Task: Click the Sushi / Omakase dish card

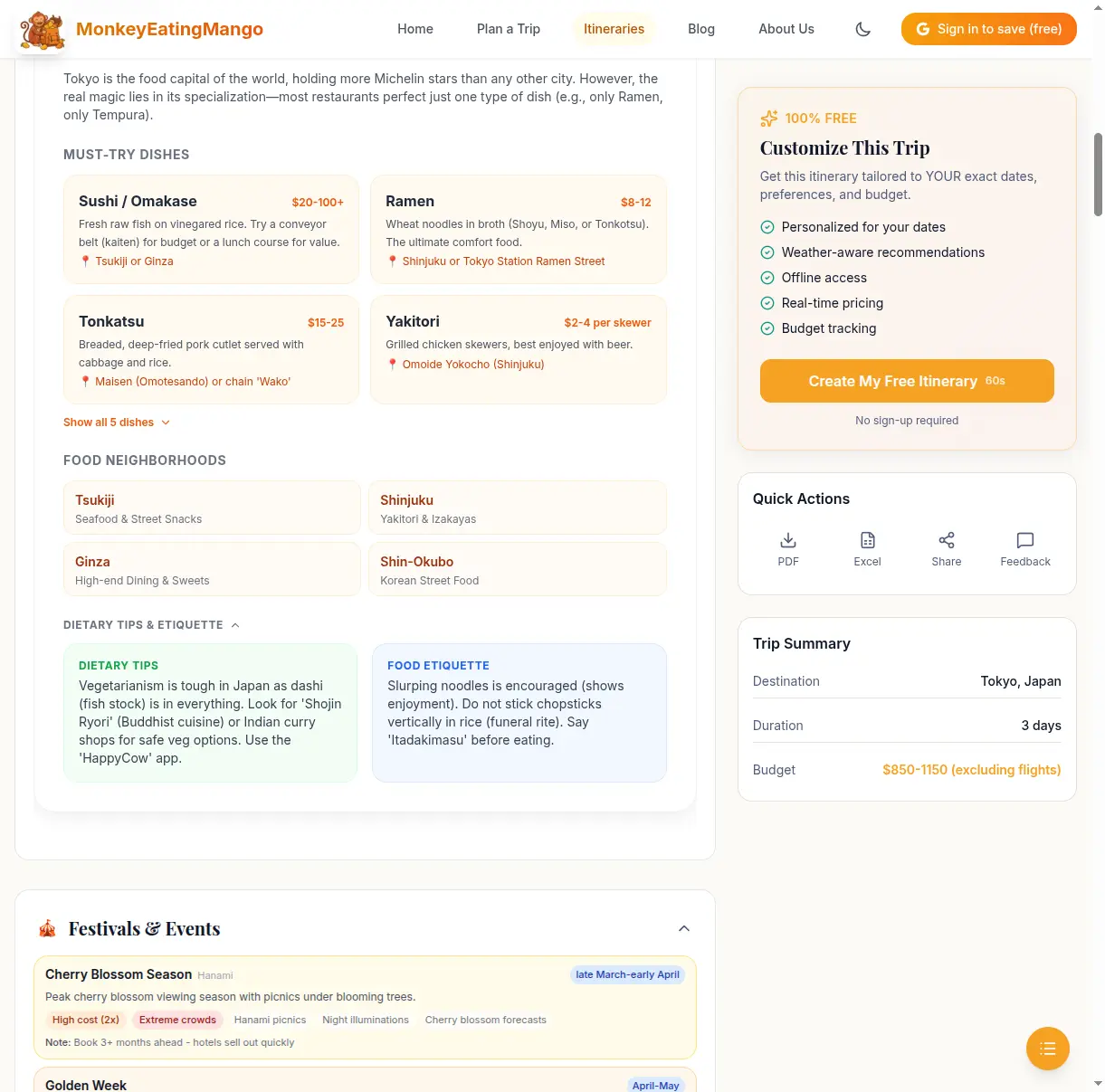Action: [211, 230]
